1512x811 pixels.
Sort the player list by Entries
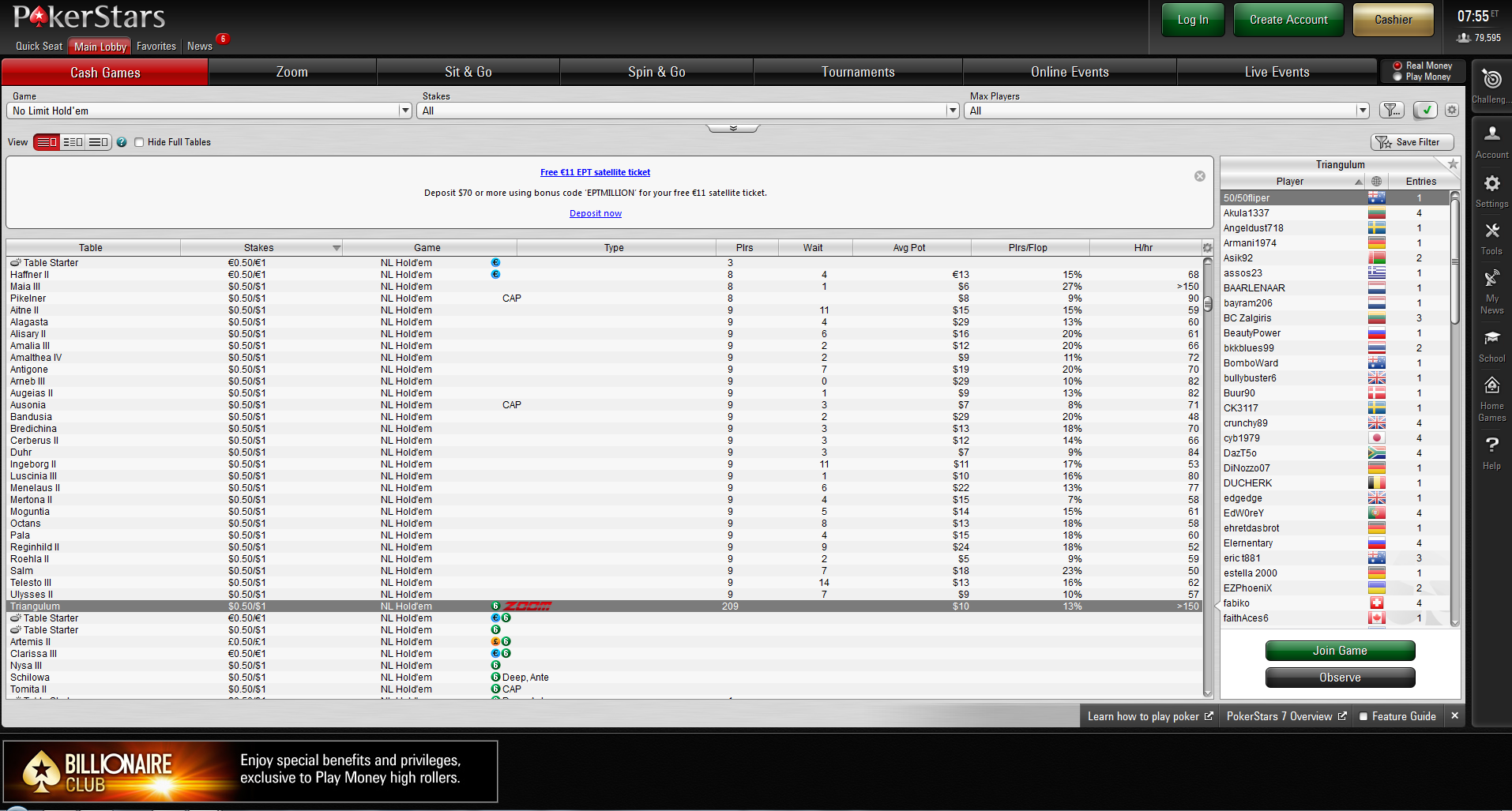(1420, 182)
